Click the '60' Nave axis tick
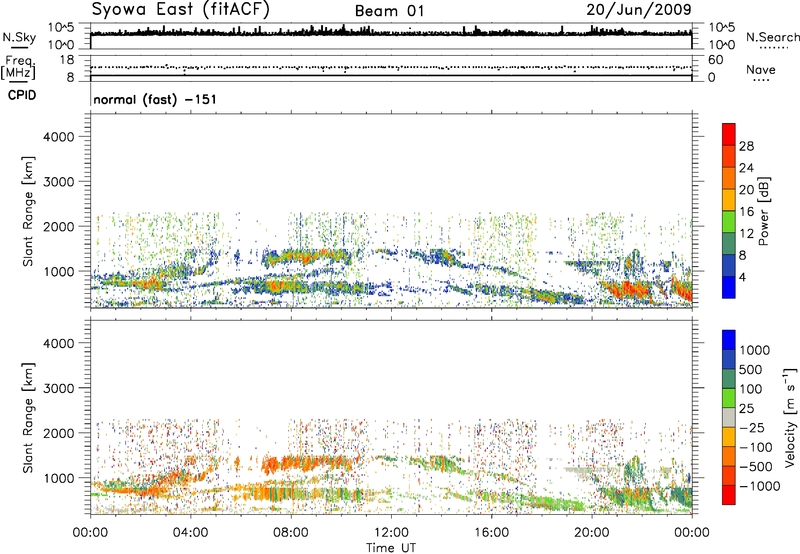 715,60
